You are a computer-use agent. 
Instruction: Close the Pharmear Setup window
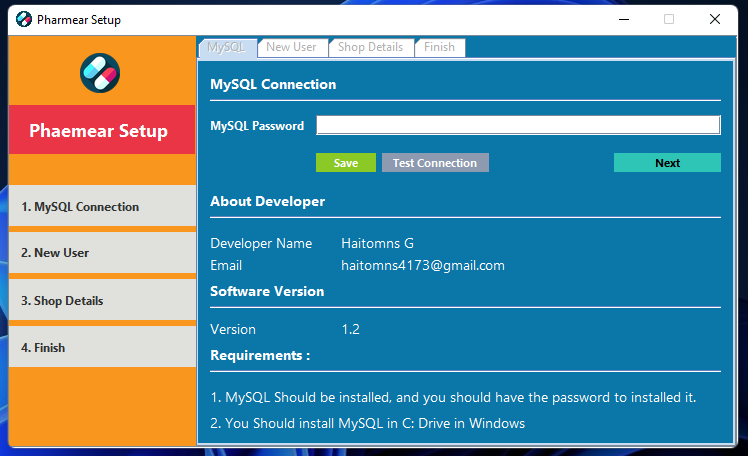click(715, 20)
